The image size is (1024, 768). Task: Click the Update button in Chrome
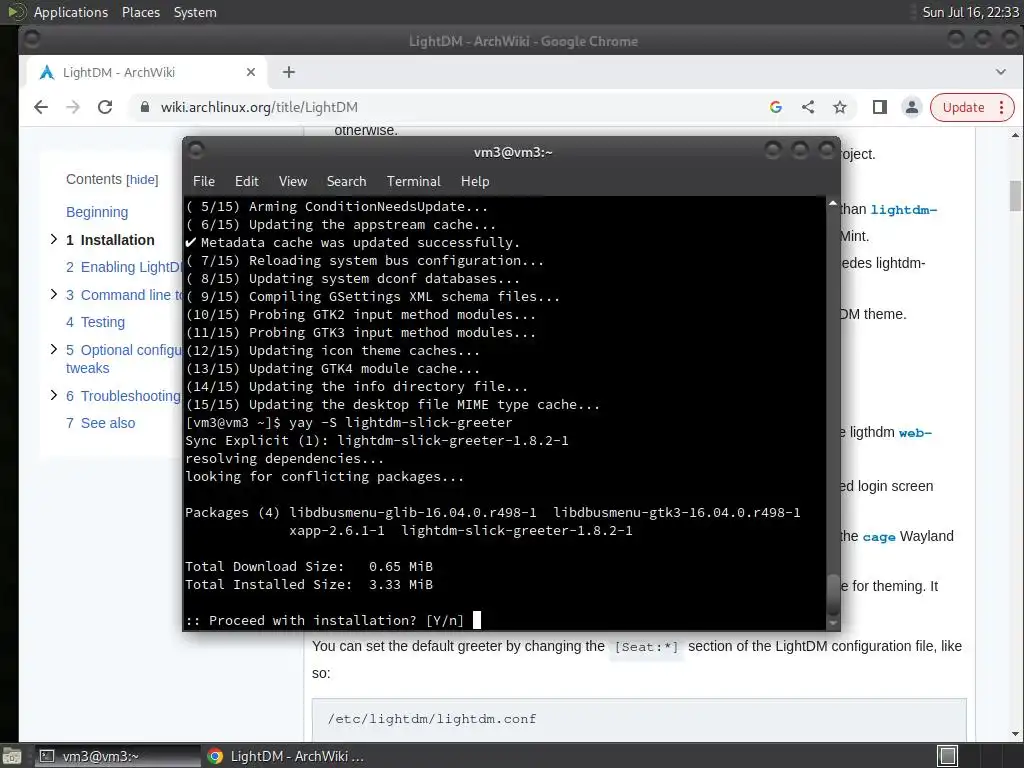[963, 107]
